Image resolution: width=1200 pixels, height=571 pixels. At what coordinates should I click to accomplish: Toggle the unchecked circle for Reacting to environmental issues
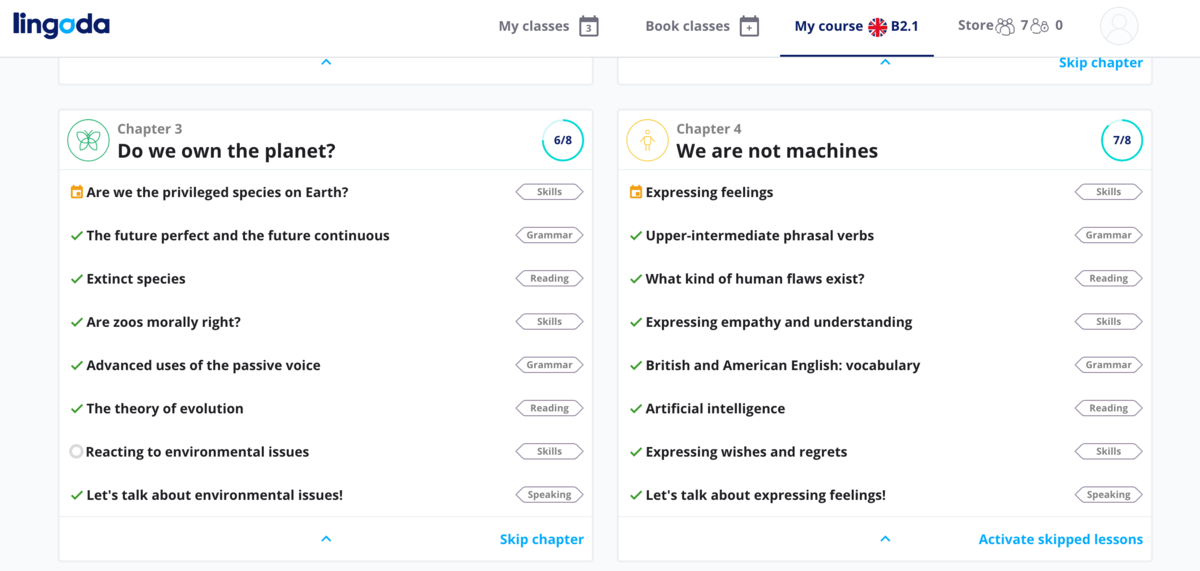(76, 452)
